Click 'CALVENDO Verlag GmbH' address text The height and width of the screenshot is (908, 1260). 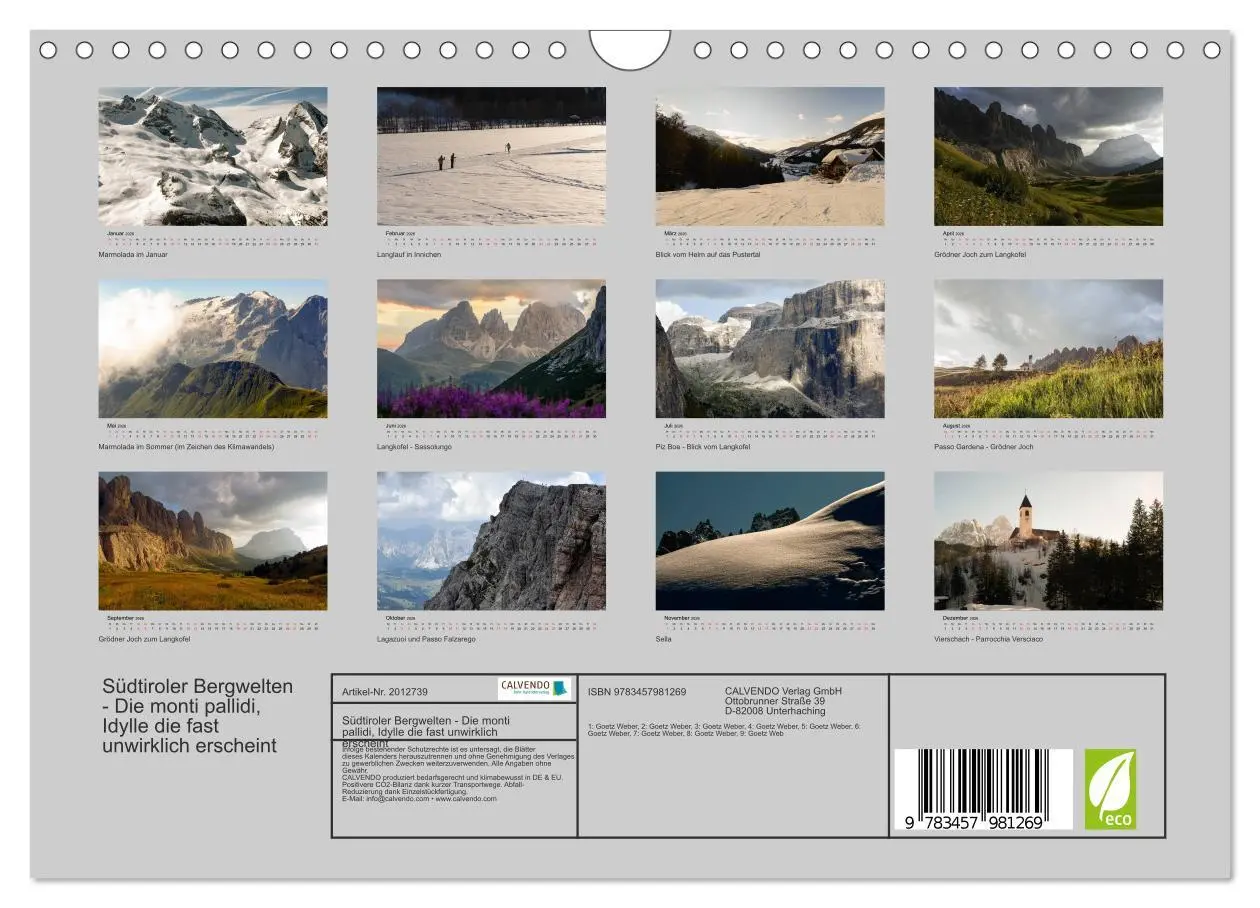pyautogui.click(x=783, y=700)
